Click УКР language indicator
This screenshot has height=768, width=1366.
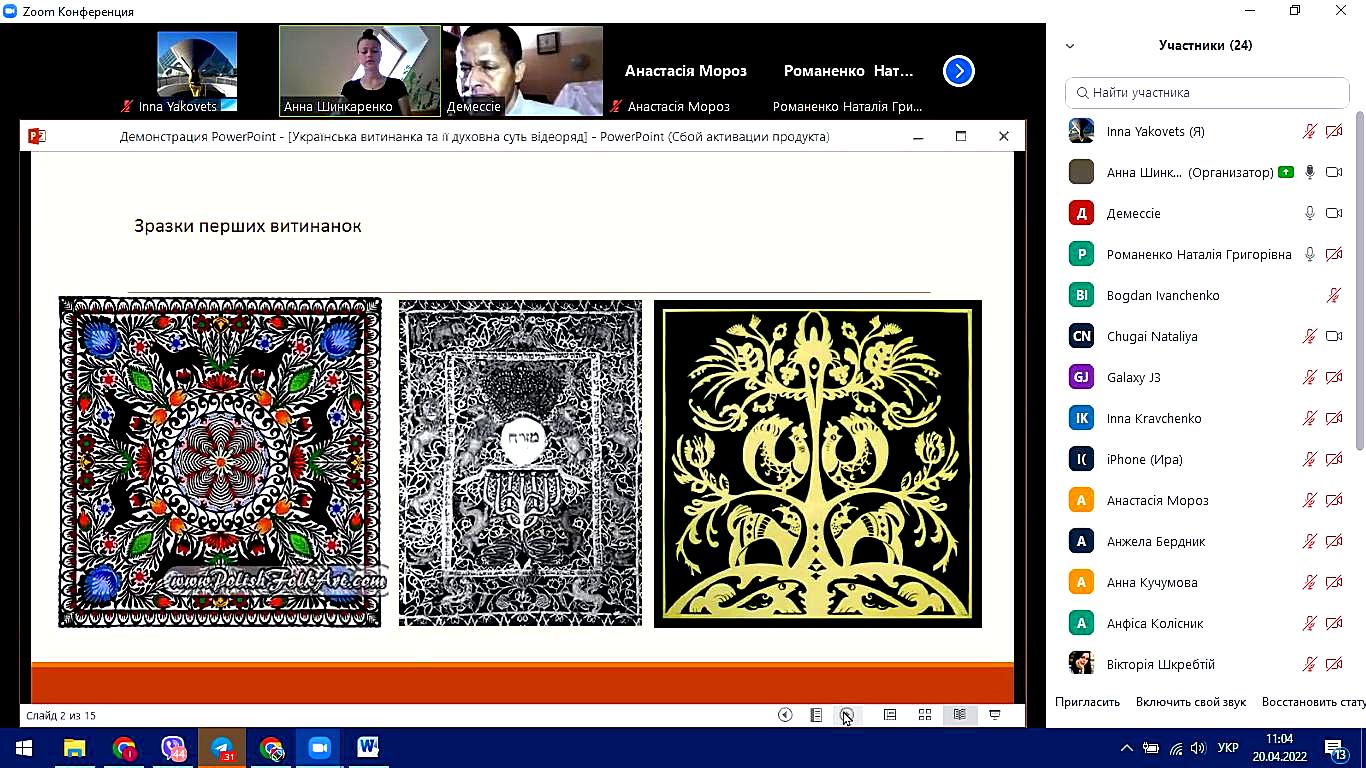[x=1229, y=747]
